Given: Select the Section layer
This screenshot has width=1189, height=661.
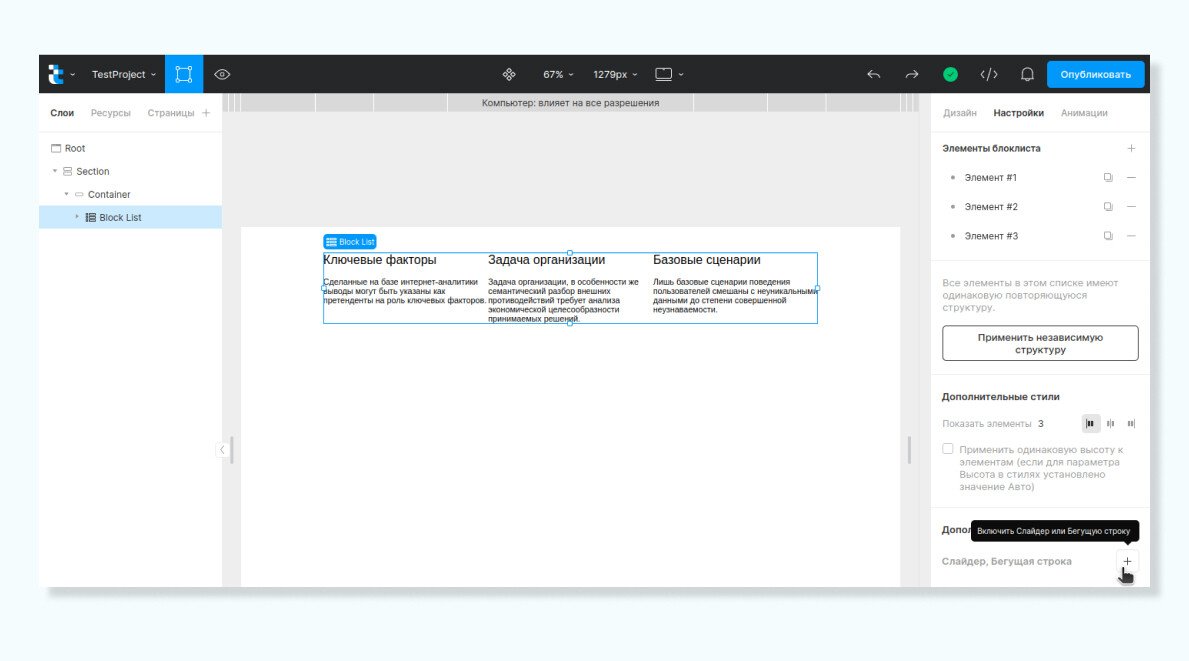Looking at the screenshot, I should [93, 171].
